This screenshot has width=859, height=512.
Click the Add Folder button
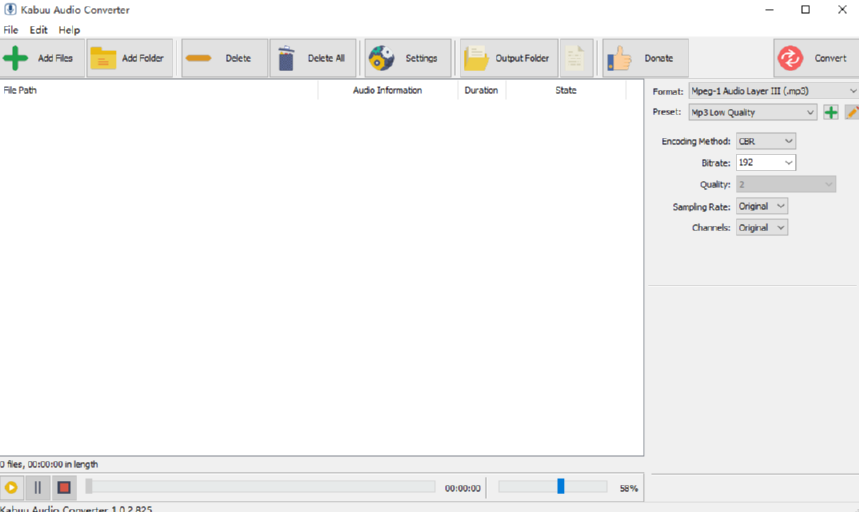pyautogui.click(x=130, y=58)
